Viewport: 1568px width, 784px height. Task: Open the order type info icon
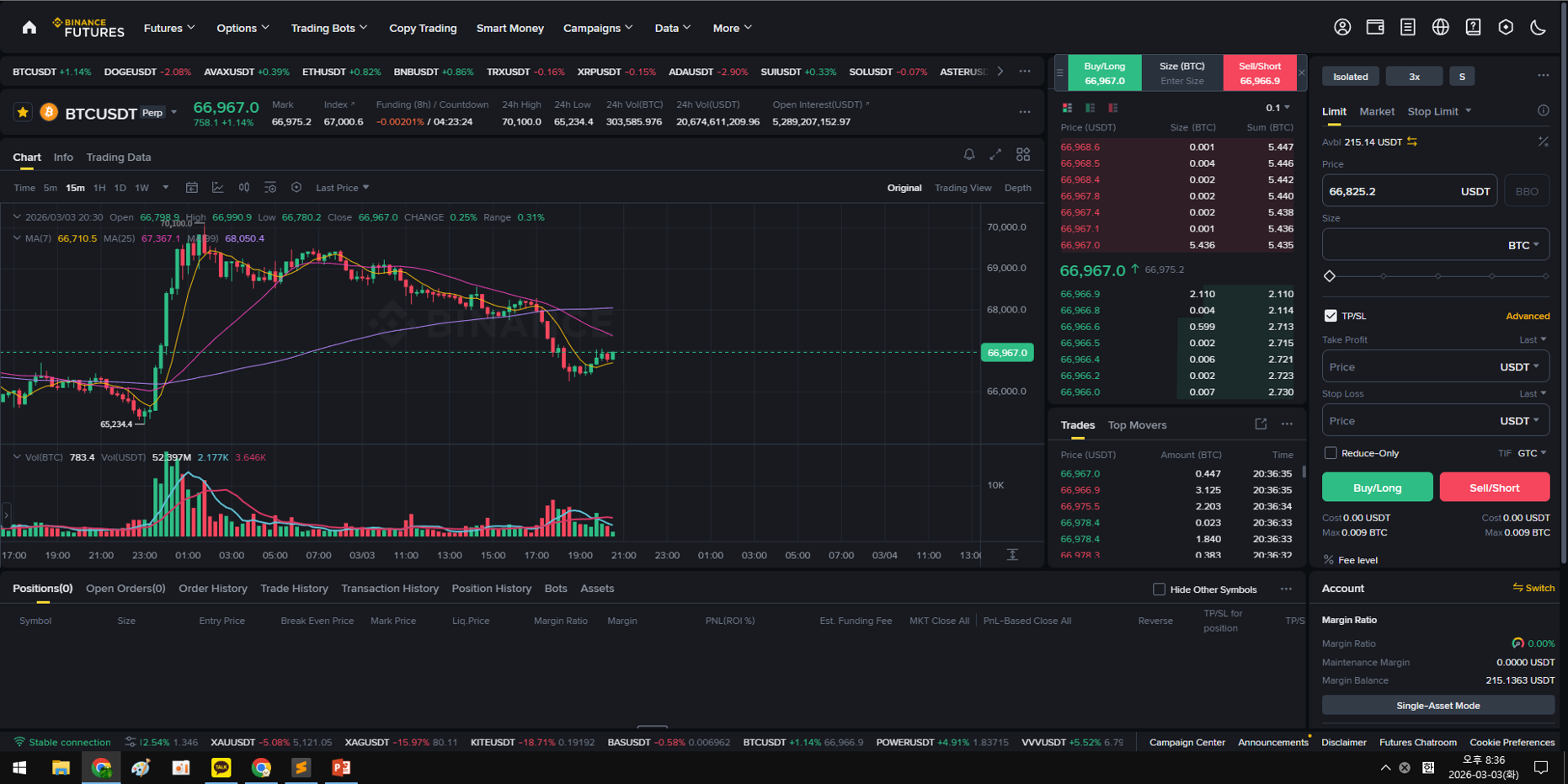1543,110
